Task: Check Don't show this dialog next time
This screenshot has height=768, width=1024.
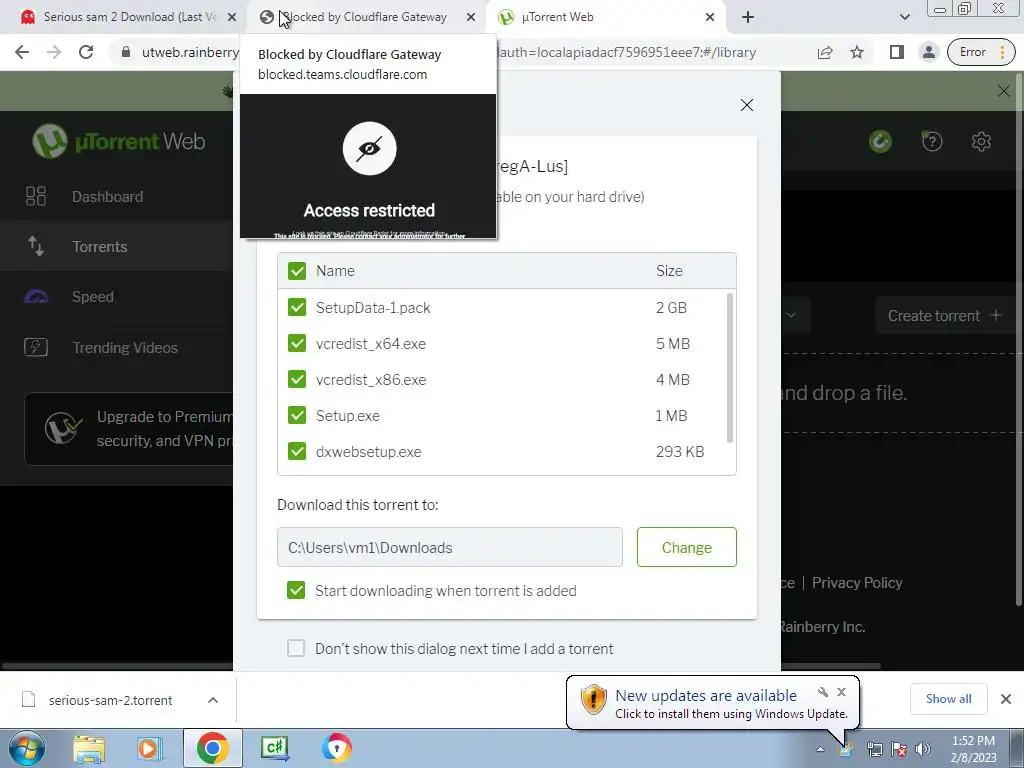Action: [296, 648]
